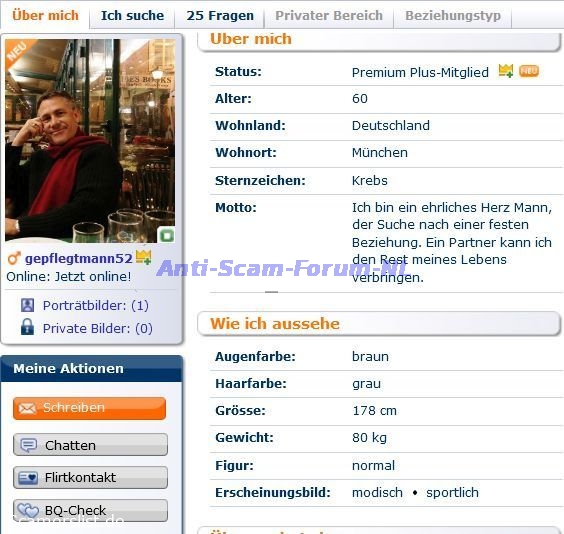Open the 25 Fragen tab

tap(220, 15)
